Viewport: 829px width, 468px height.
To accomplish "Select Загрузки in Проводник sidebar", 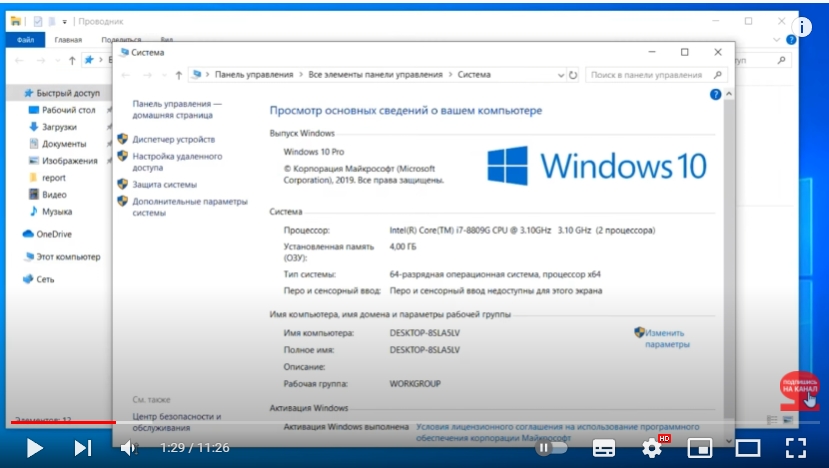I will point(53,127).
